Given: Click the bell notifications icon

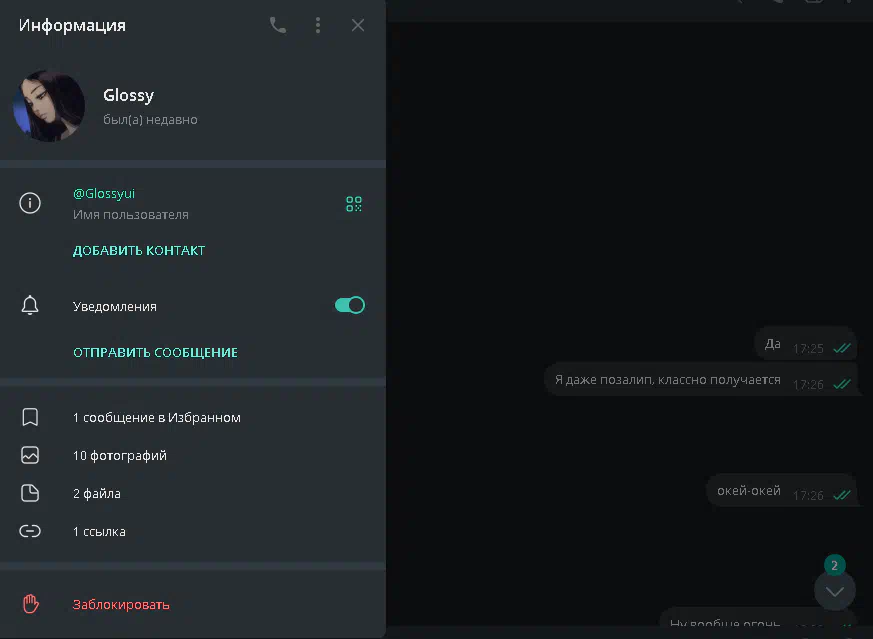Looking at the screenshot, I should [30, 306].
